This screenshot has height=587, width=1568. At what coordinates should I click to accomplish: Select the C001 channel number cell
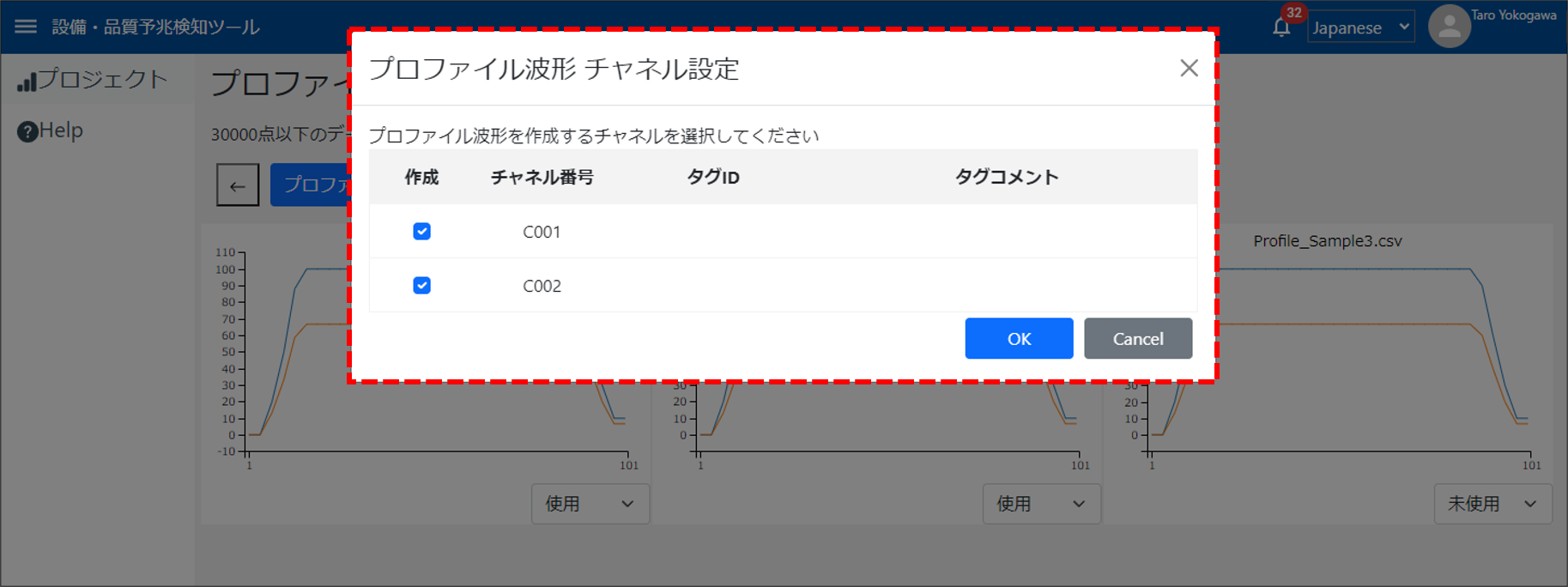(x=542, y=232)
